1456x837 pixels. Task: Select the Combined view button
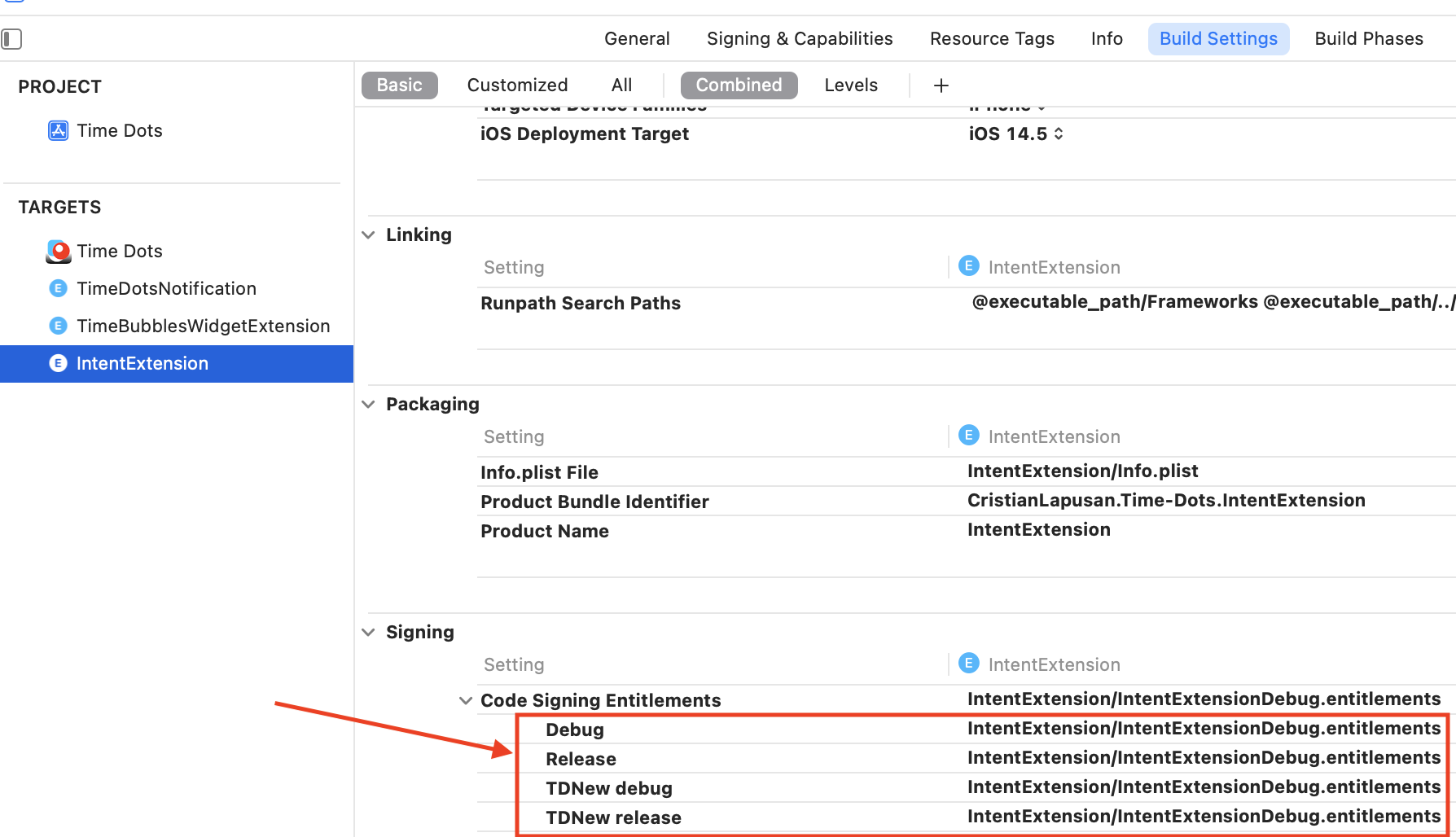click(739, 85)
